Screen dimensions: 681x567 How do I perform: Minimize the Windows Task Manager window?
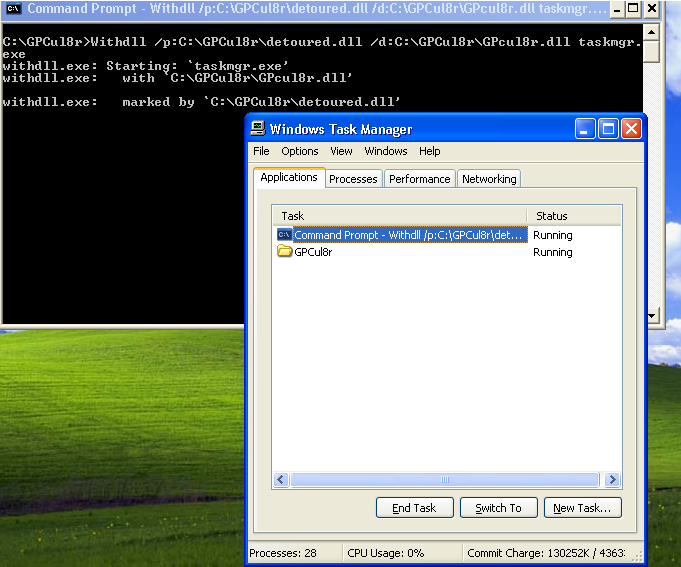[x=585, y=129]
